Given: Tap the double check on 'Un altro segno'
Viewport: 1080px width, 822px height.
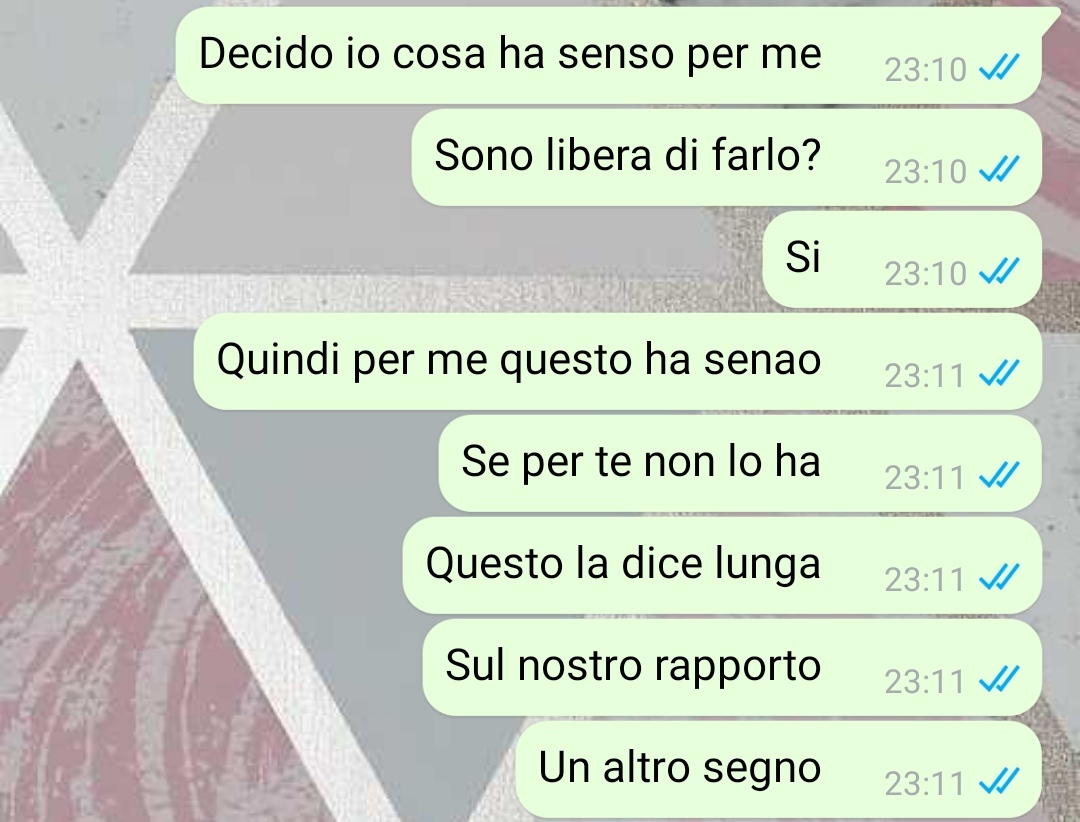Looking at the screenshot, I should click(999, 781).
